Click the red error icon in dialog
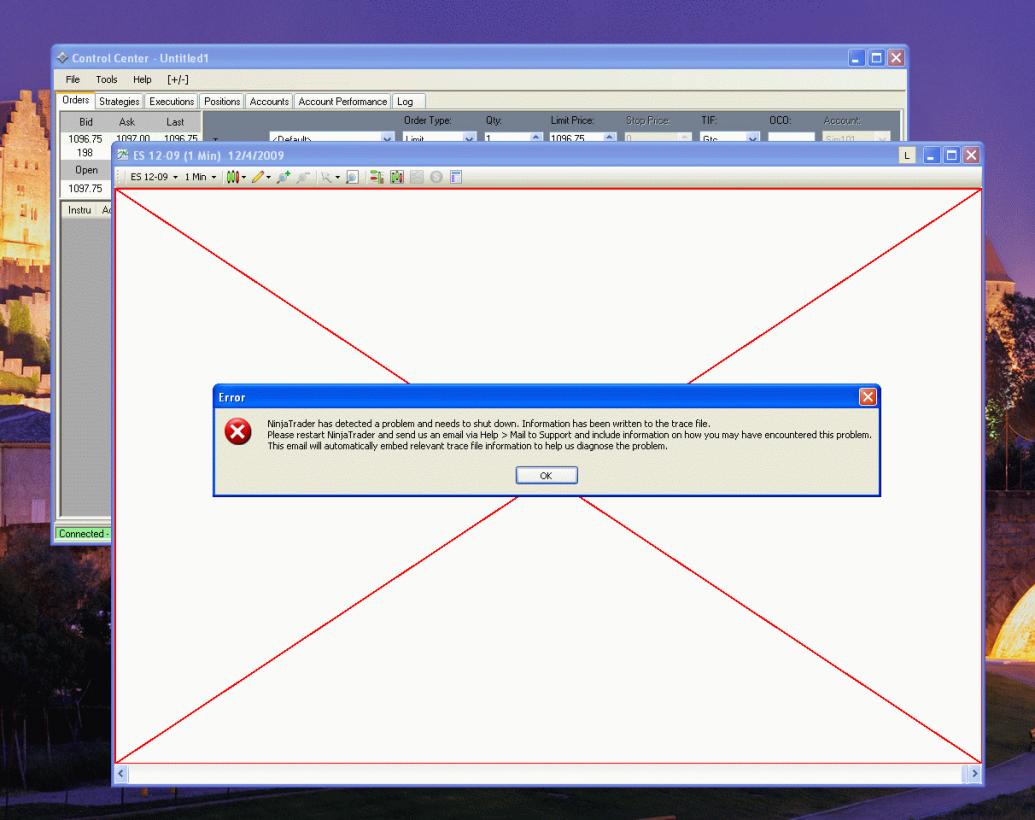The width and height of the screenshot is (1035, 820). click(238, 432)
